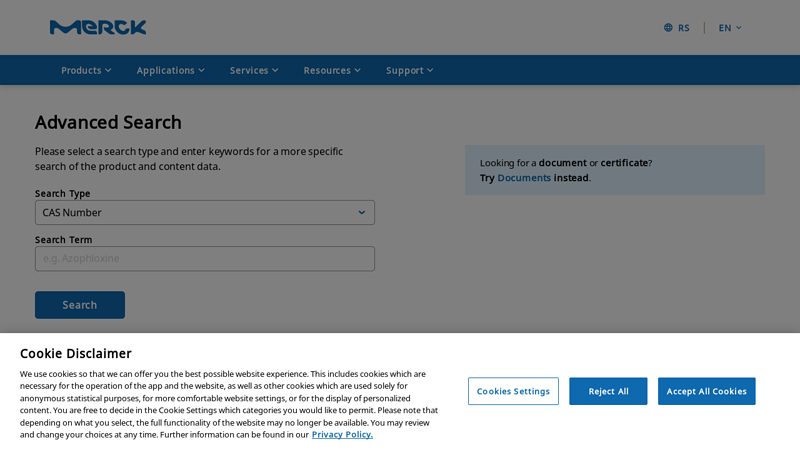800x450 pixels.
Task: Click the Support menu chevron arrow
Action: click(430, 70)
